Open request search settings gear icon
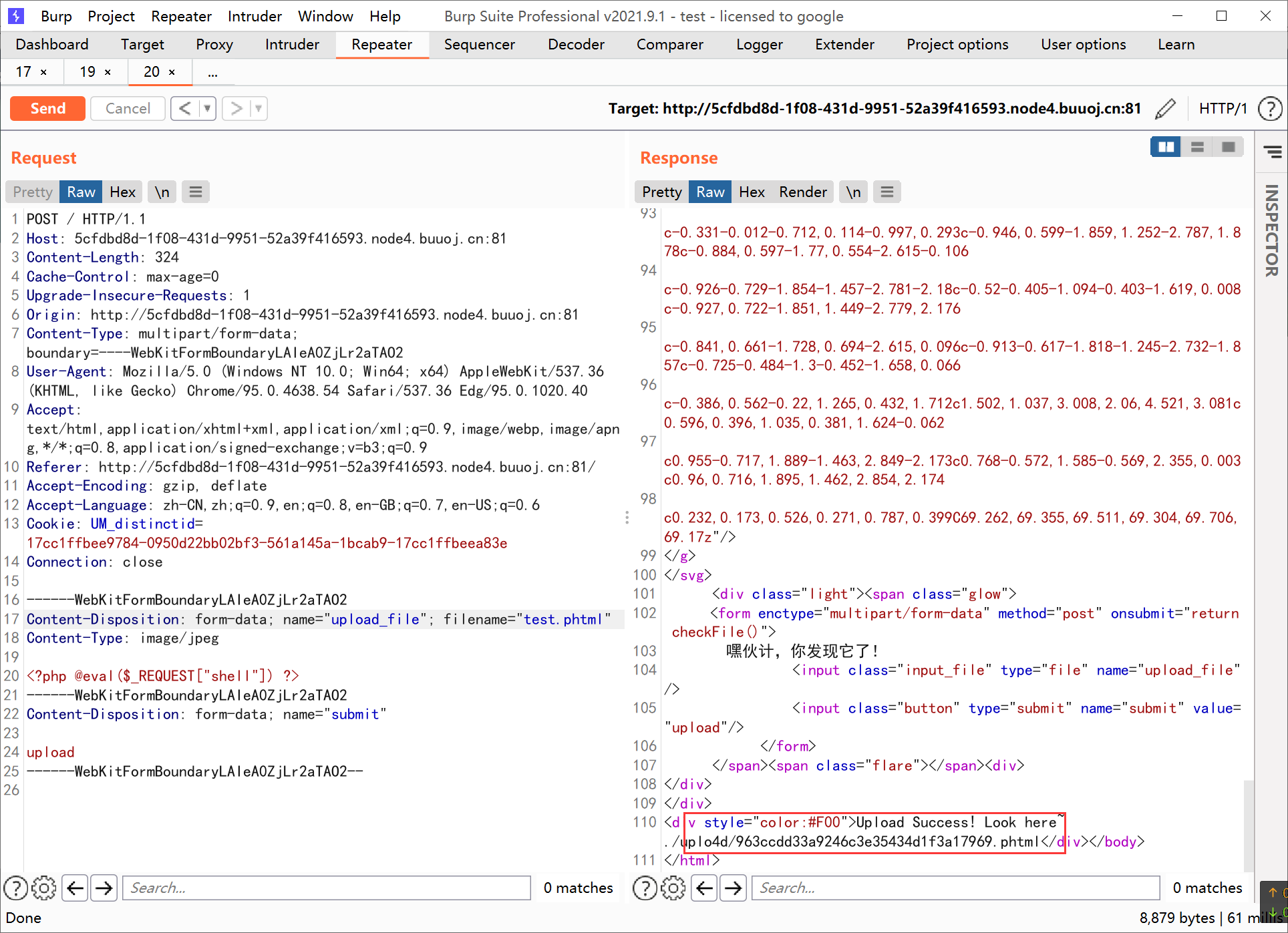 tap(44, 888)
